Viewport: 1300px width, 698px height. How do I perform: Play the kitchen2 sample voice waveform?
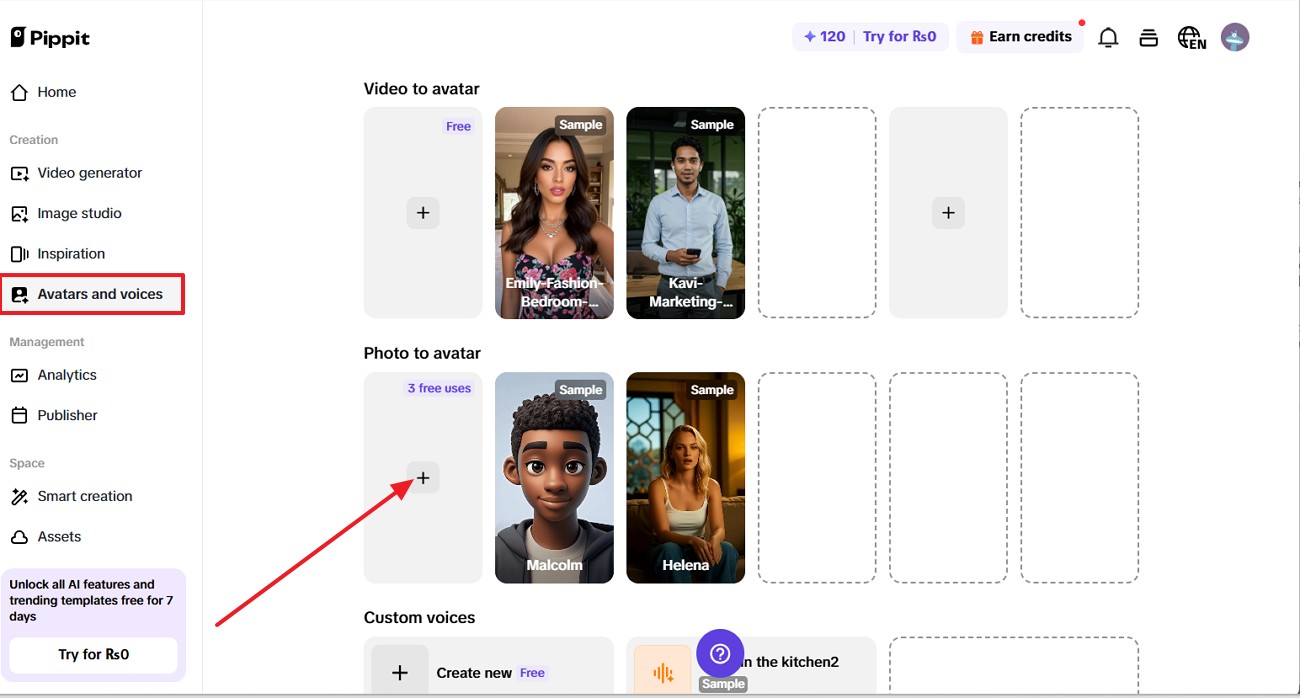(x=663, y=672)
